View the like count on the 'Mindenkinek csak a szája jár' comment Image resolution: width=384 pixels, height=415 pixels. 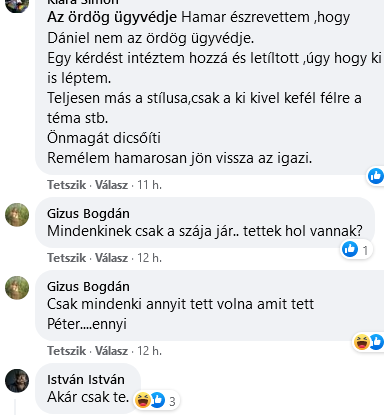[x=365, y=250]
